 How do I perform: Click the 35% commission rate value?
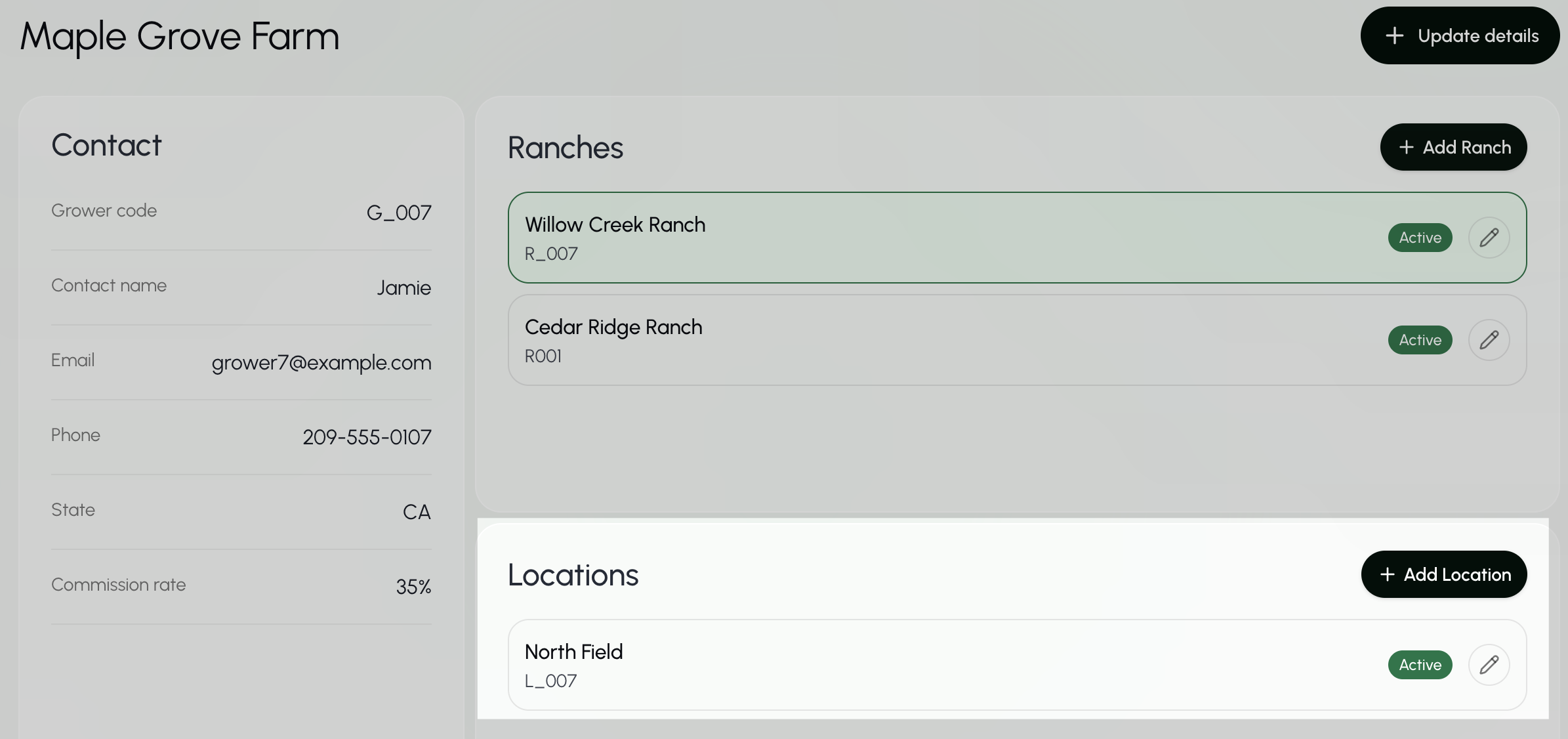(413, 587)
